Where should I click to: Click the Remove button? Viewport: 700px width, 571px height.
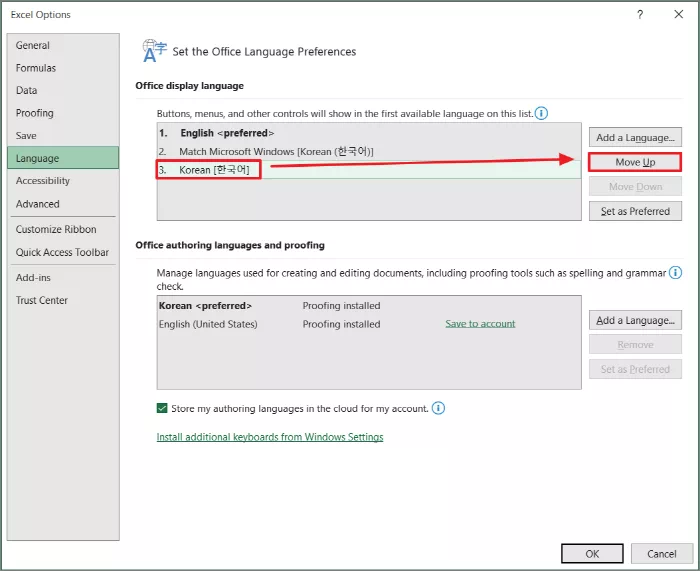click(635, 345)
